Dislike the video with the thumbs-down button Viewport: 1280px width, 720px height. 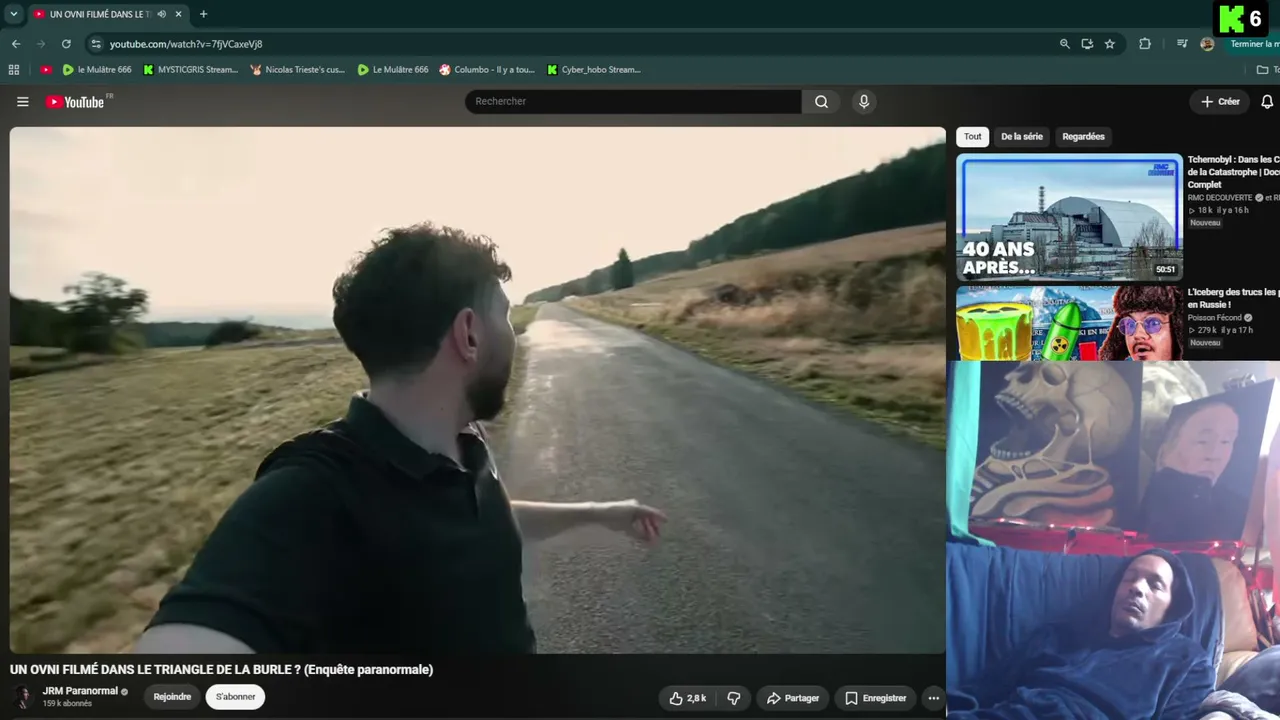click(x=733, y=698)
